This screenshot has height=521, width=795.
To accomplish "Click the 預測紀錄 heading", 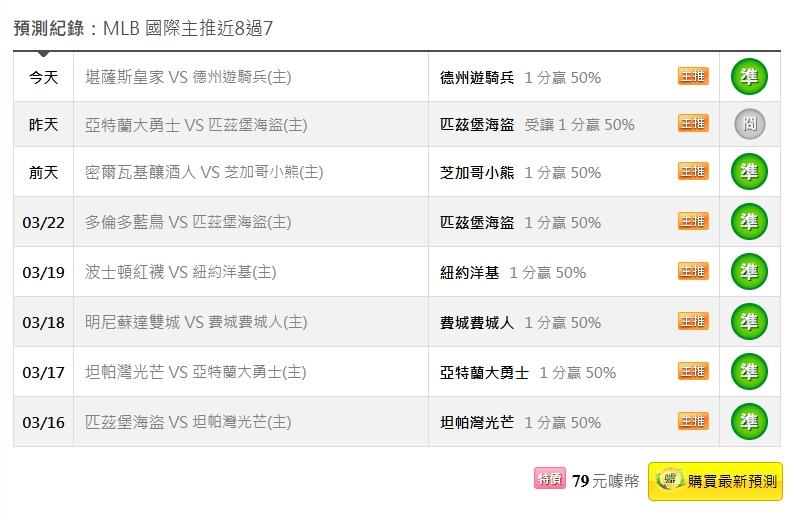I will coord(50,27).
